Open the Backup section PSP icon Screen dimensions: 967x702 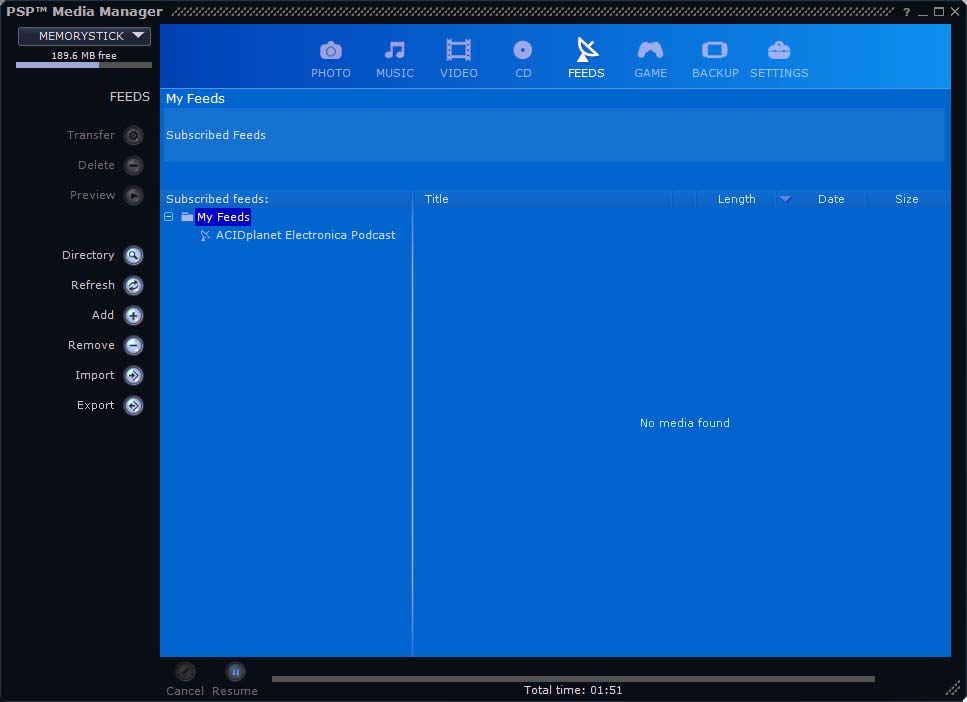(x=715, y=50)
